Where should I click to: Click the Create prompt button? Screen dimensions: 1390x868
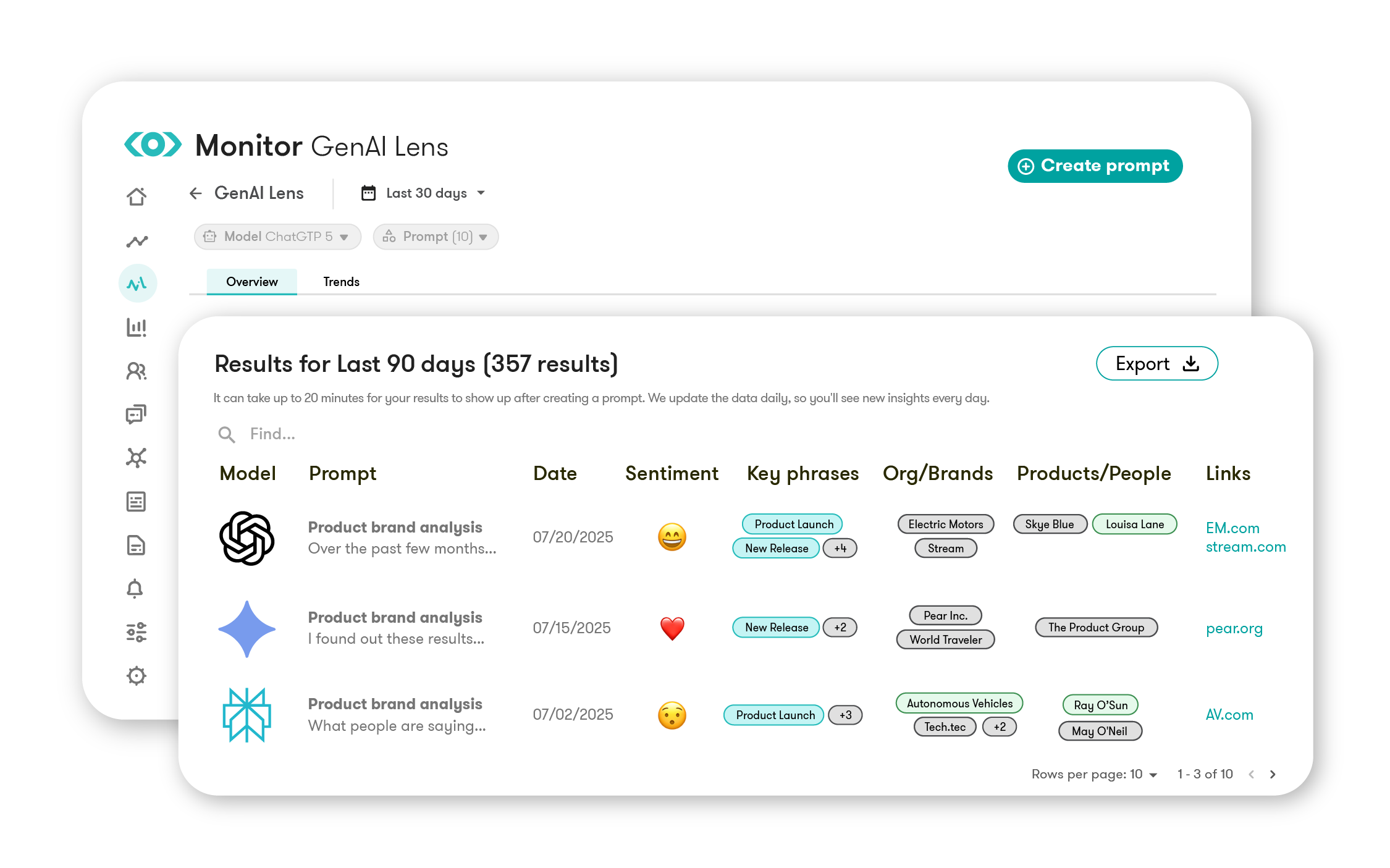[1095, 166]
